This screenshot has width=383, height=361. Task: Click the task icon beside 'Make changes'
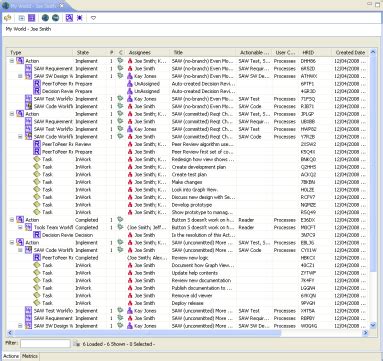(37, 182)
